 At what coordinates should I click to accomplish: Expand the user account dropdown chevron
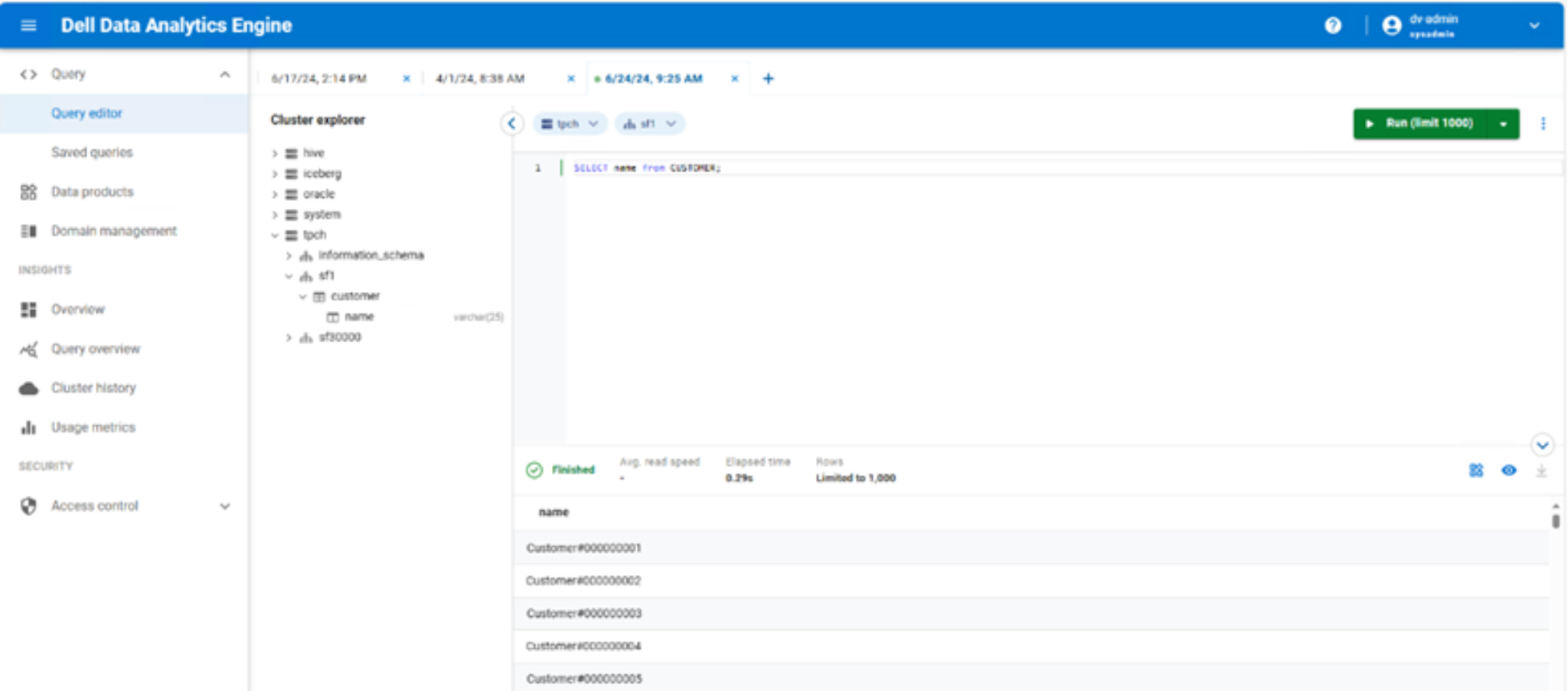(1534, 26)
